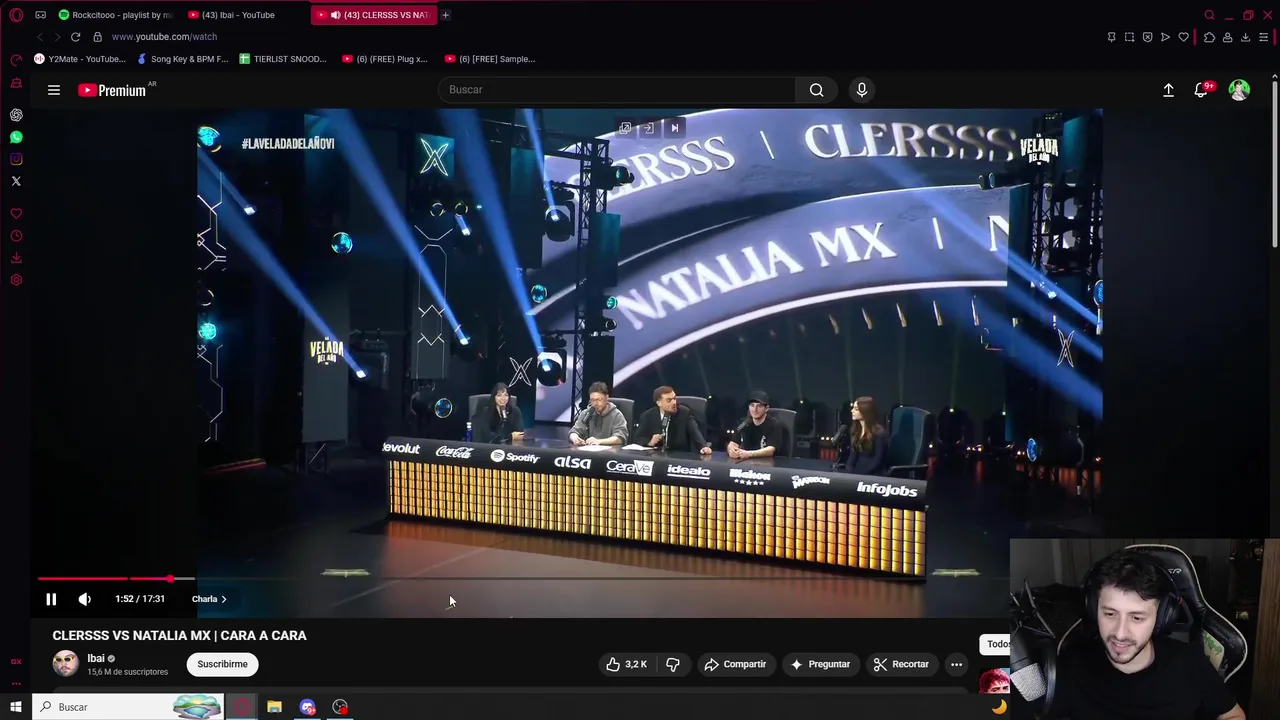Open the YouTube guide hamburger menu
The height and width of the screenshot is (720, 1280).
pyautogui.click(x=54, y=90)
